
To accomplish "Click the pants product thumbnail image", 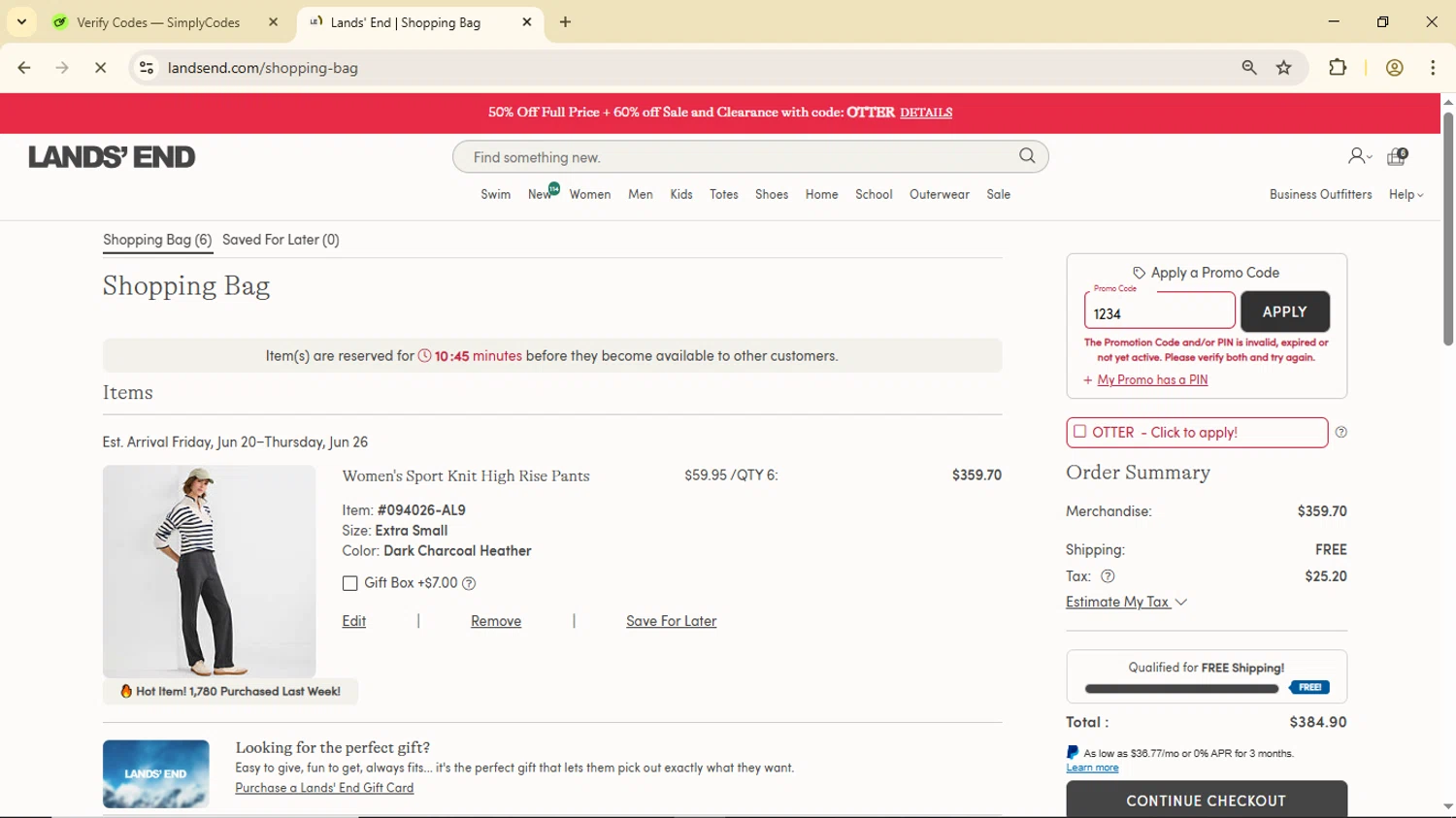I will 210,572.
